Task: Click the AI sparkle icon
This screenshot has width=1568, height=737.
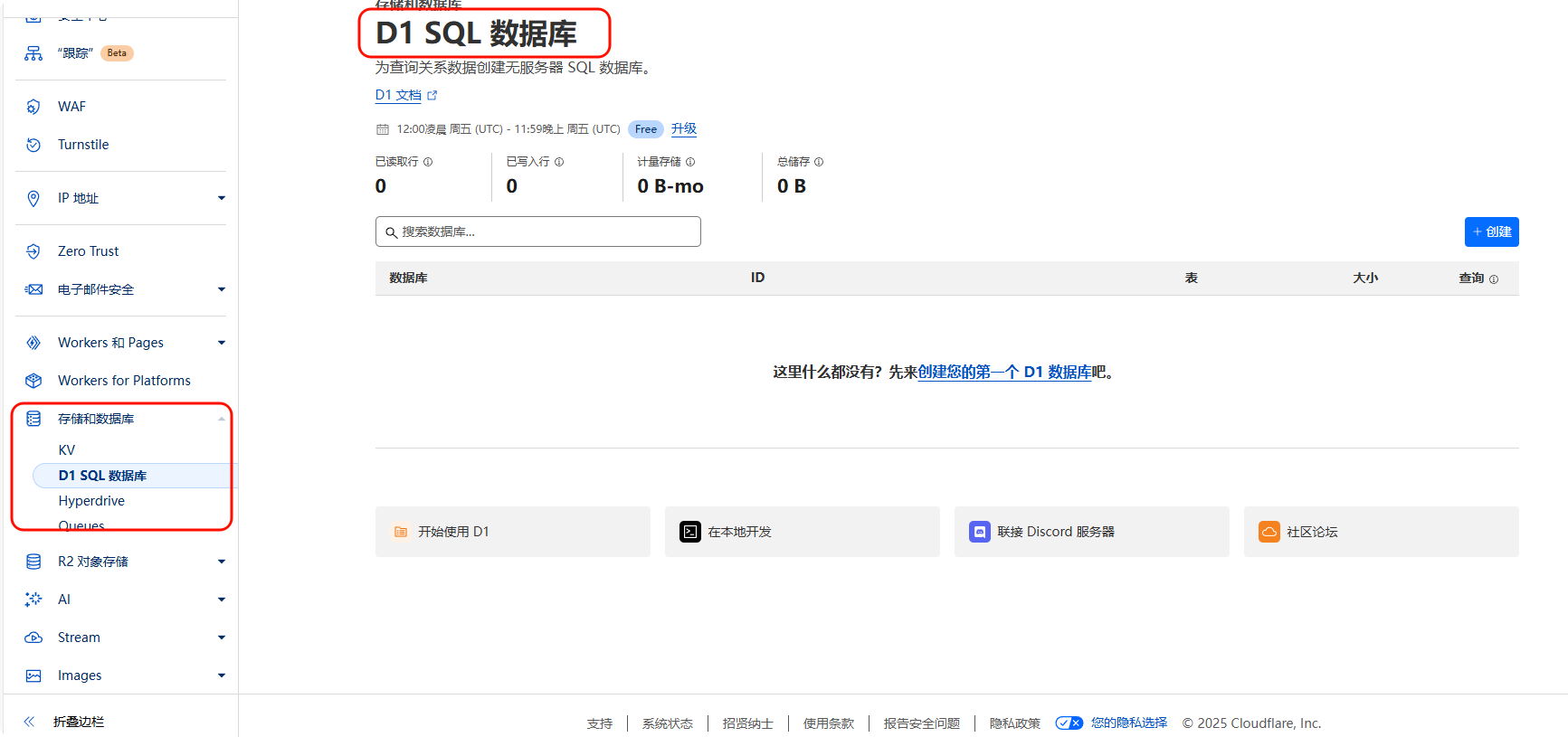Action: pyautogui.click(x=33, y=600)
